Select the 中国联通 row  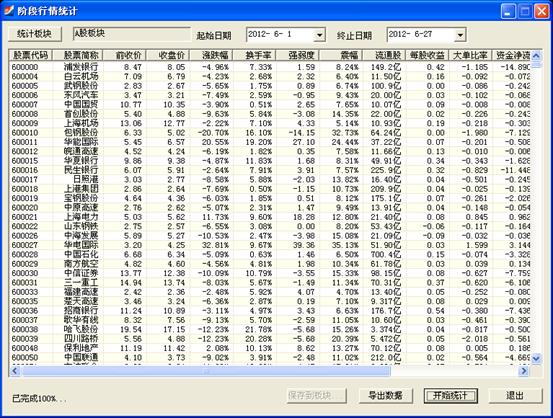coord(270,357)
